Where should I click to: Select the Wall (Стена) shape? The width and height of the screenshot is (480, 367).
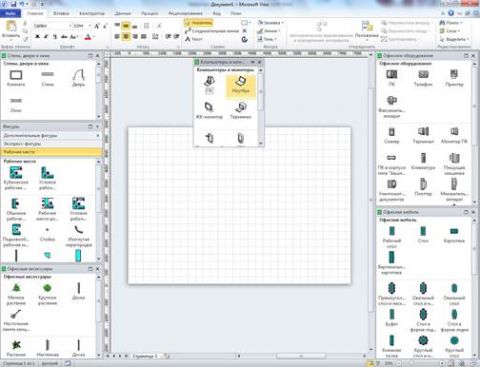48,79
